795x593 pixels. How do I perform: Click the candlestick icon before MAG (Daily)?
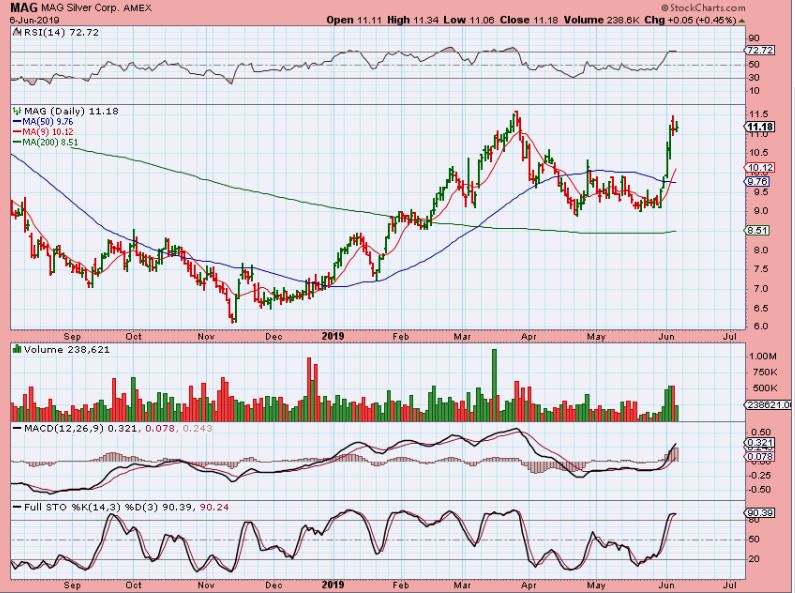click(17, 110)
